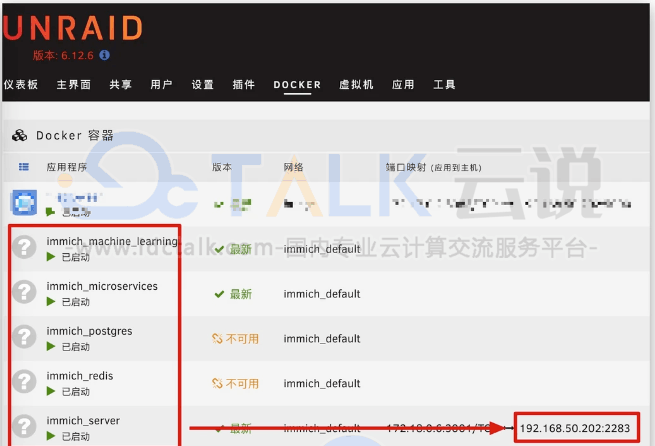Click the started play icon under immich_server
This screenshot has height=446, width=655.
pos(51,436)
